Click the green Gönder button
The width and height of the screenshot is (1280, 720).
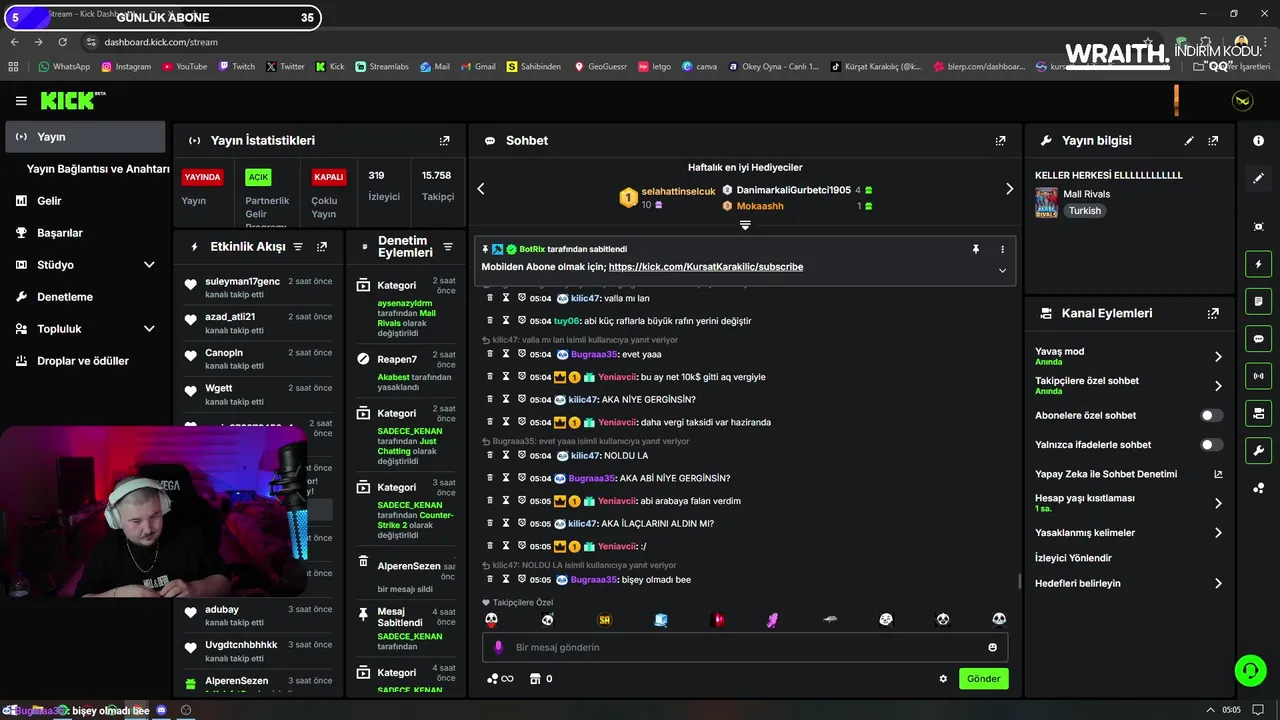pos(983,679)
